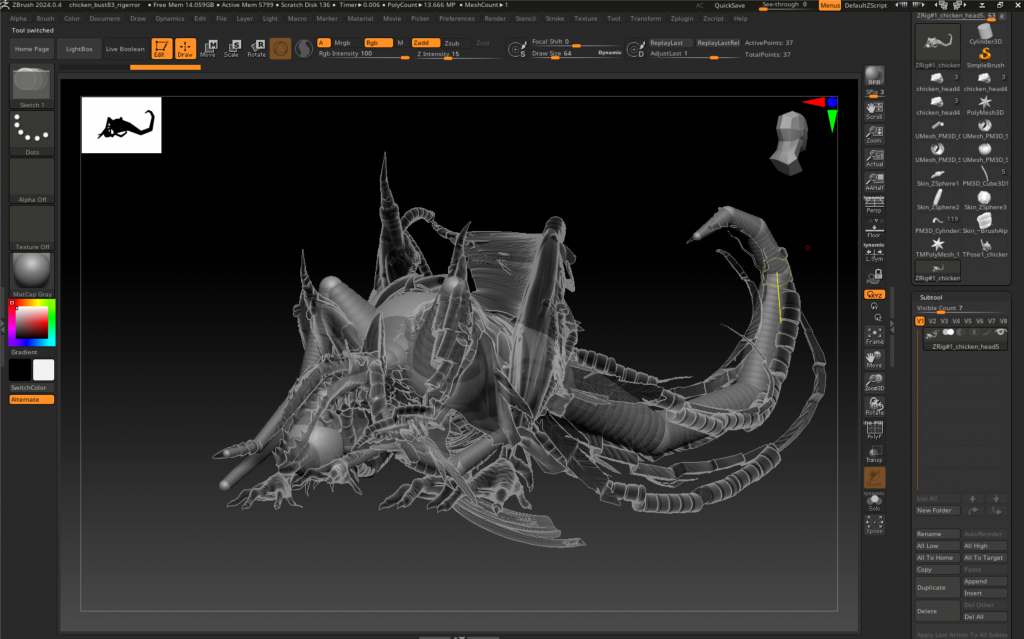Open the current tool thumbnail picker
This screenshot has width=1024, height=639.
click(x=937, y=46)
